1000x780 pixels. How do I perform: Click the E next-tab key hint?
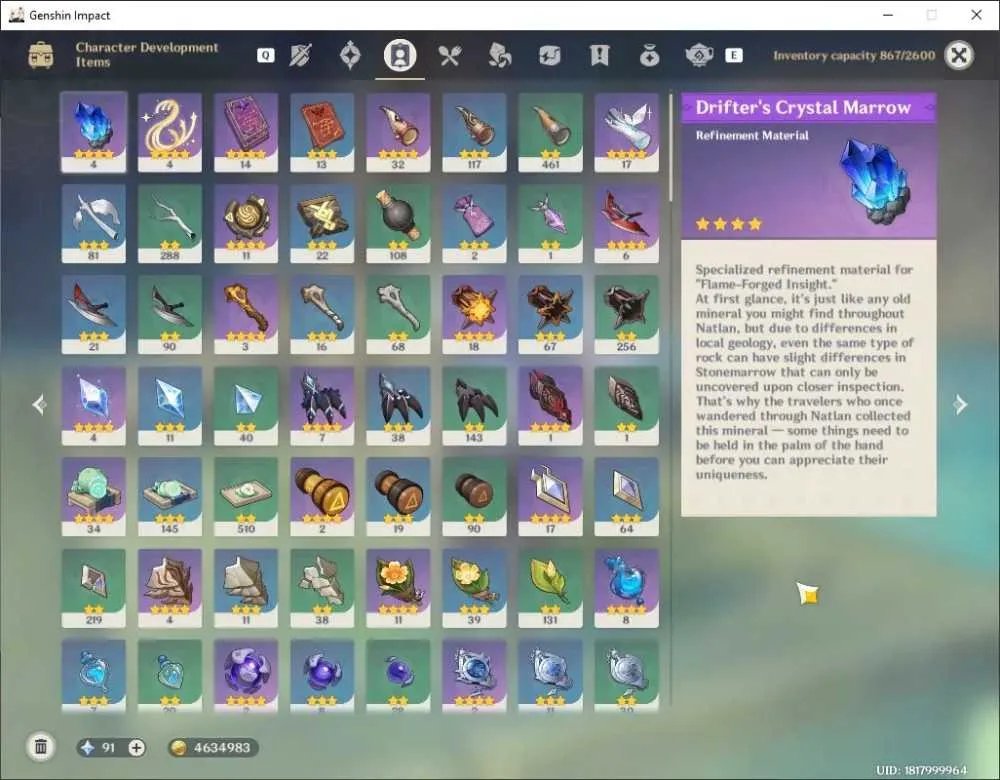tap(733, 55)
